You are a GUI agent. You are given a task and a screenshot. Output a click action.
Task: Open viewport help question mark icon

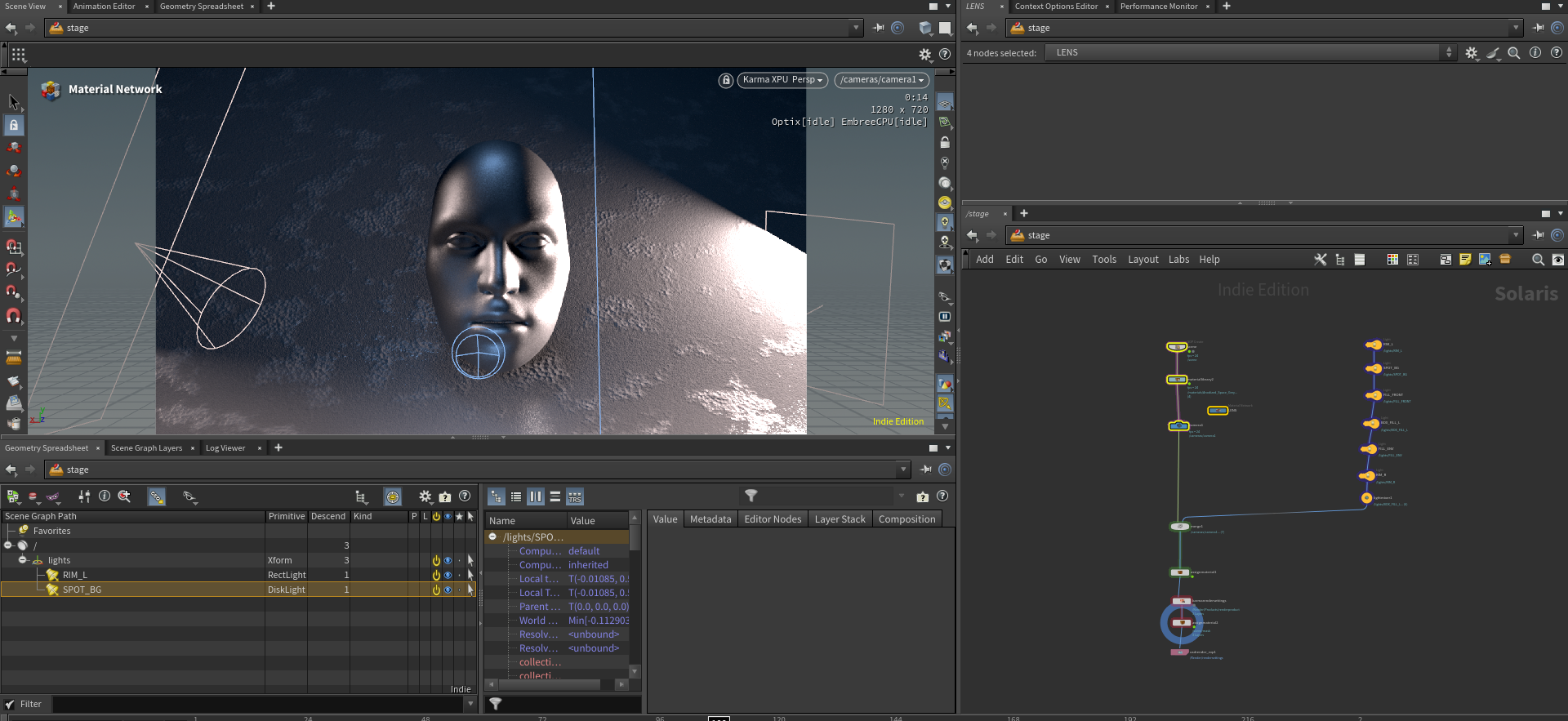945,54
